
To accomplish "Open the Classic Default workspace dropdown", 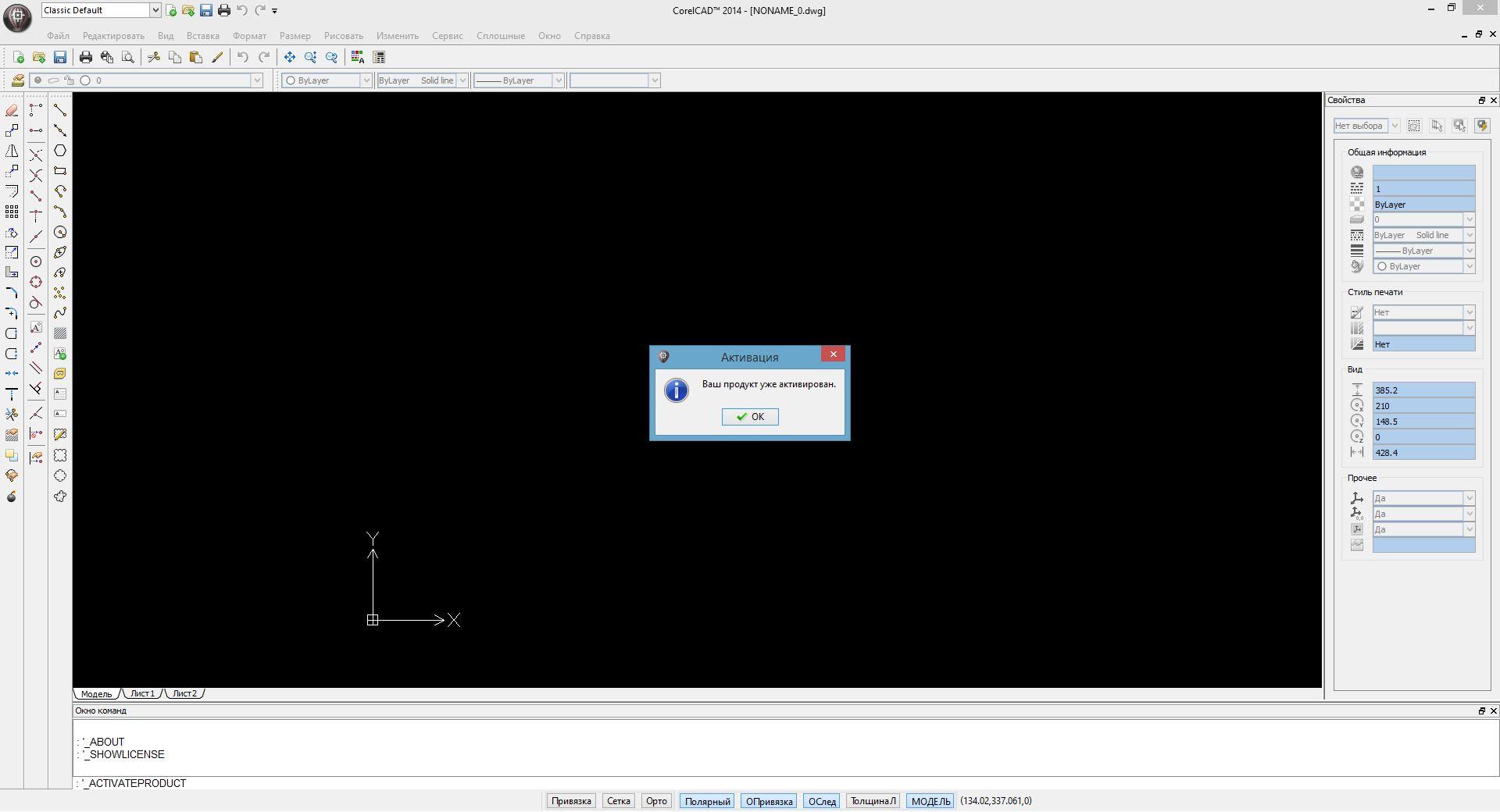I will (155, 10).
